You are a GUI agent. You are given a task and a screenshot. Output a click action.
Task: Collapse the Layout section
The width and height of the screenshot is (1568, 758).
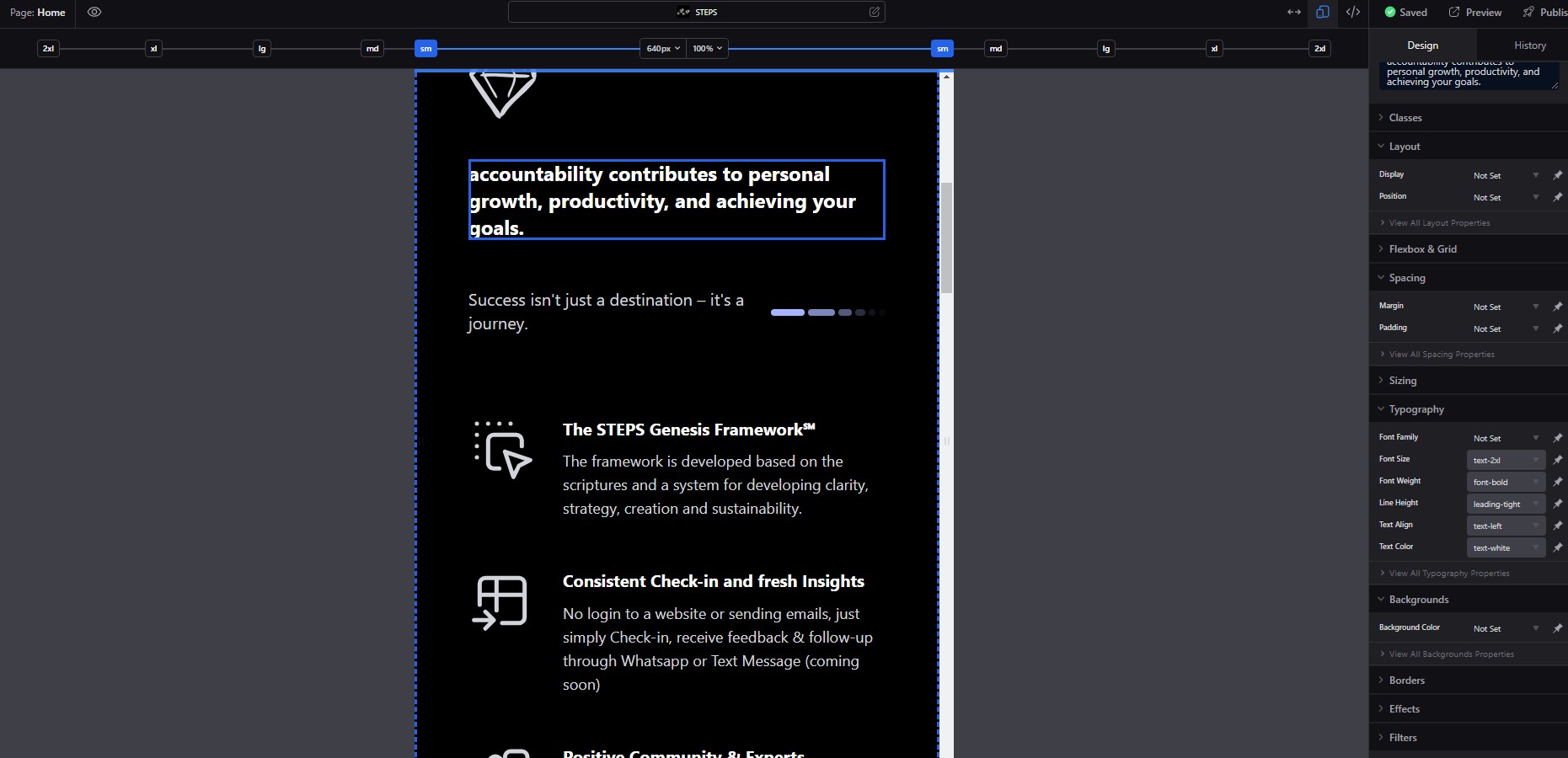tap(1469, 147)
